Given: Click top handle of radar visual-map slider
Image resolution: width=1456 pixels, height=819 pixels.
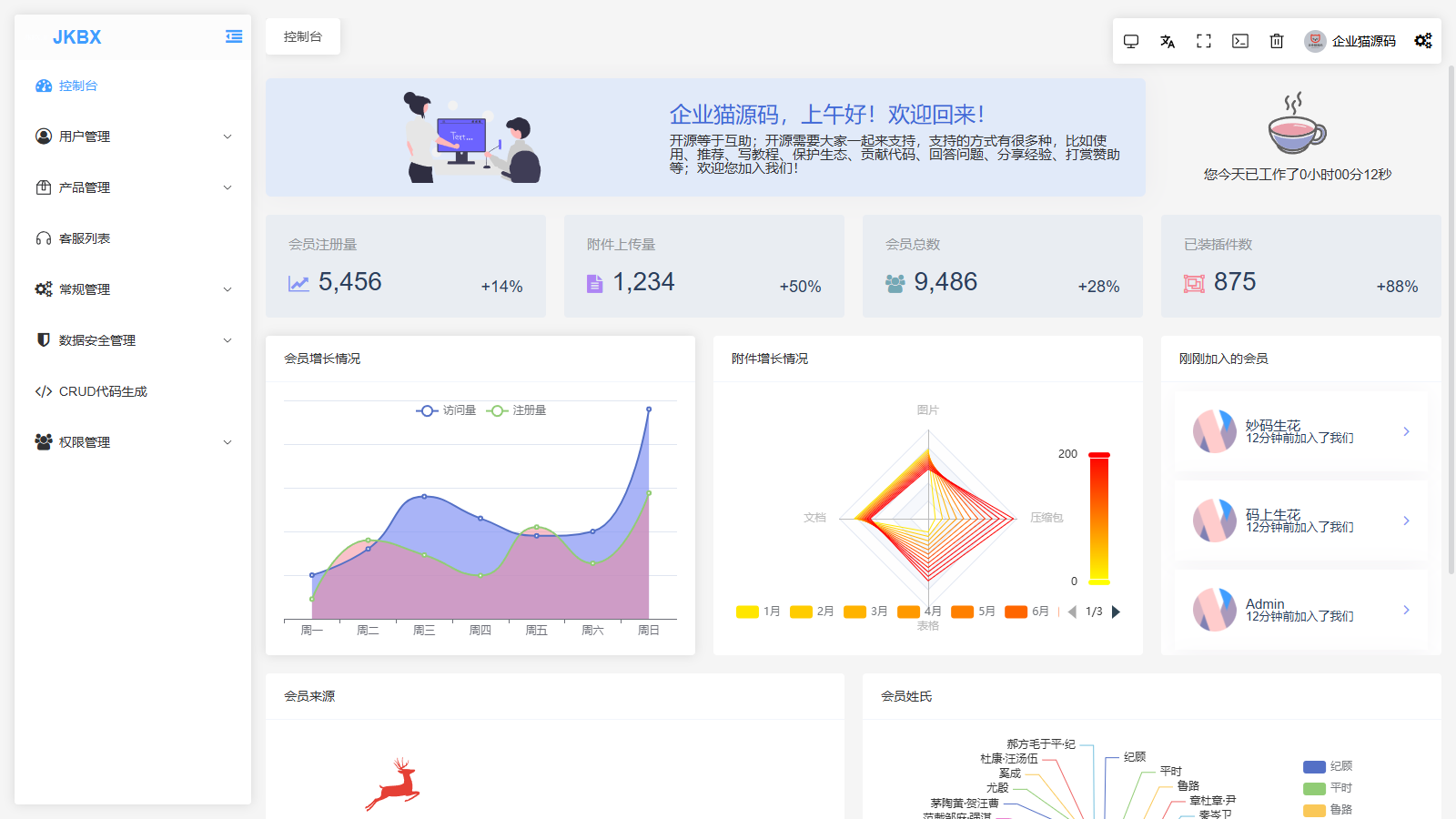Looking at the screenshot, I should (1099, 455).
